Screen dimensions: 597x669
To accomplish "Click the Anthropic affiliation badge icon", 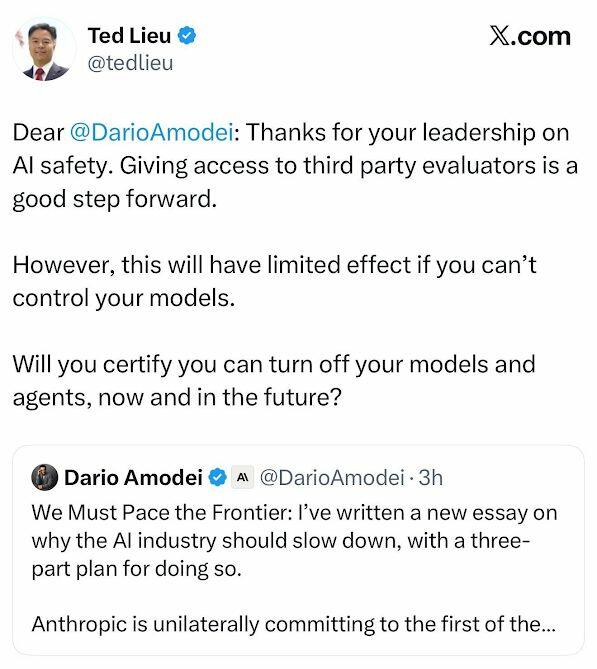I will (242, 477).
